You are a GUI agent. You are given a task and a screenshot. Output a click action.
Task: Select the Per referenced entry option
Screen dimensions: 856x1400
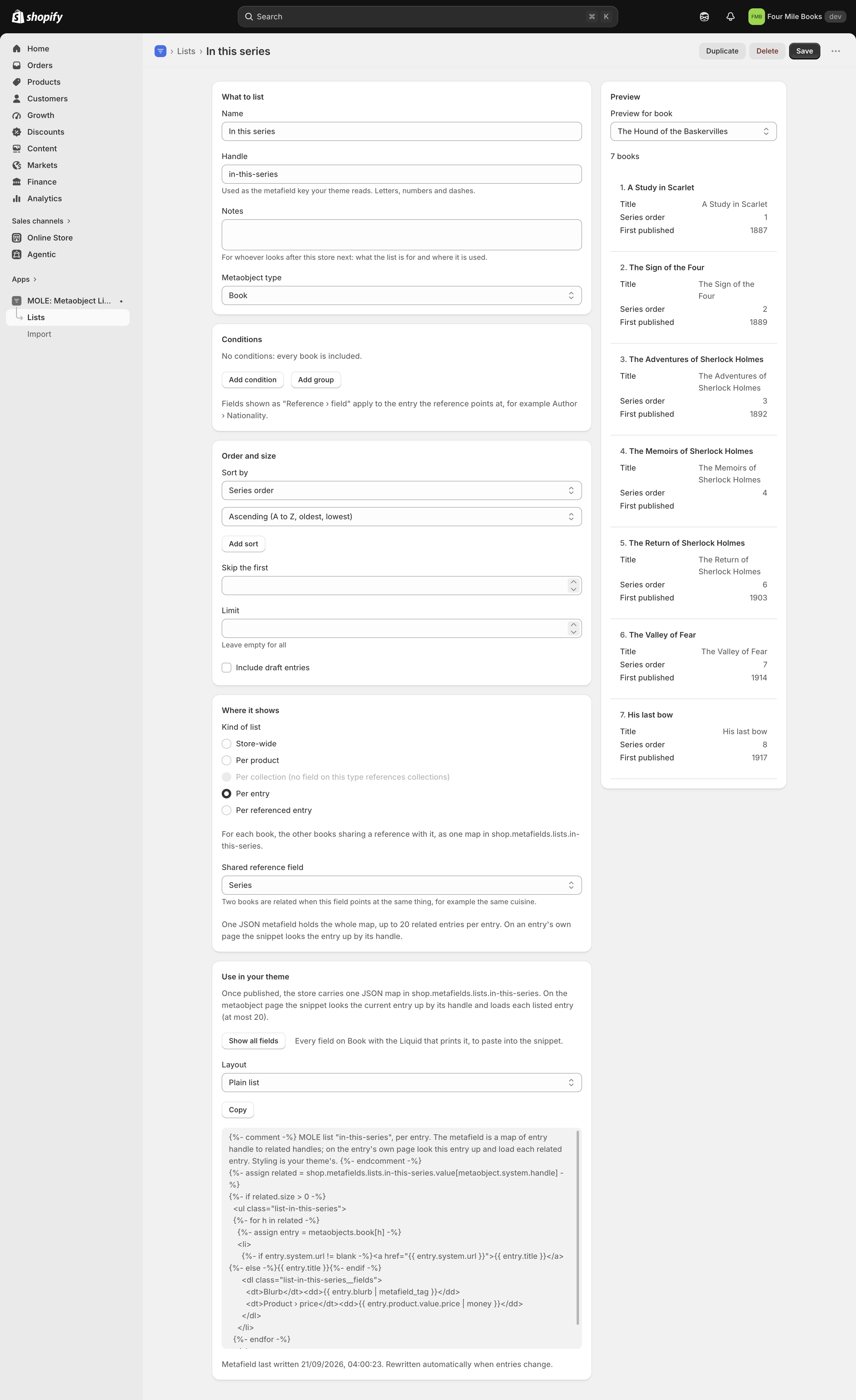click(227, 810)
